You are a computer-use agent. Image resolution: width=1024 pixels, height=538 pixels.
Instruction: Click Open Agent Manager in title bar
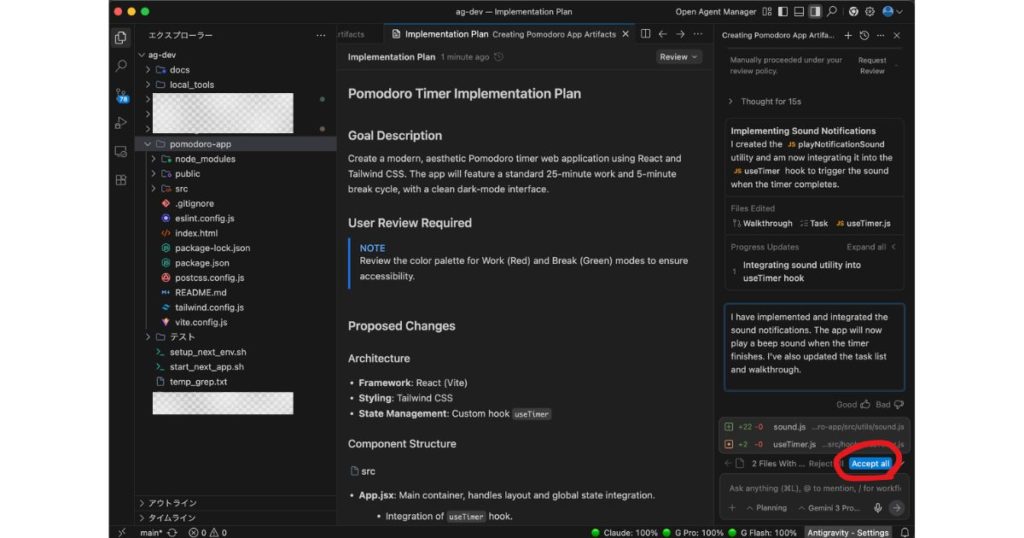pyautogui.click(x=713, y=12)
